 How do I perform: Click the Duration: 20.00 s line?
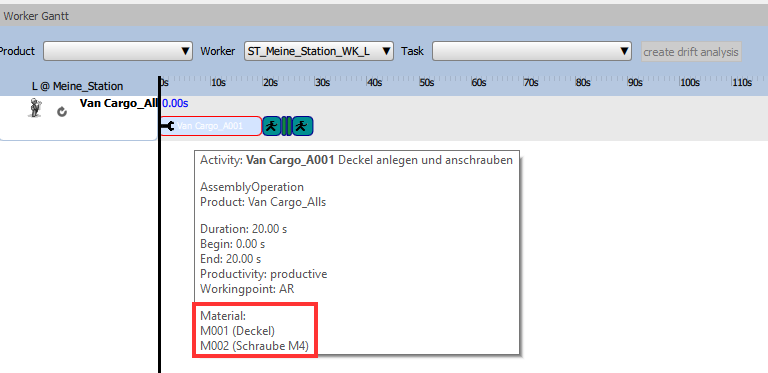243,229
